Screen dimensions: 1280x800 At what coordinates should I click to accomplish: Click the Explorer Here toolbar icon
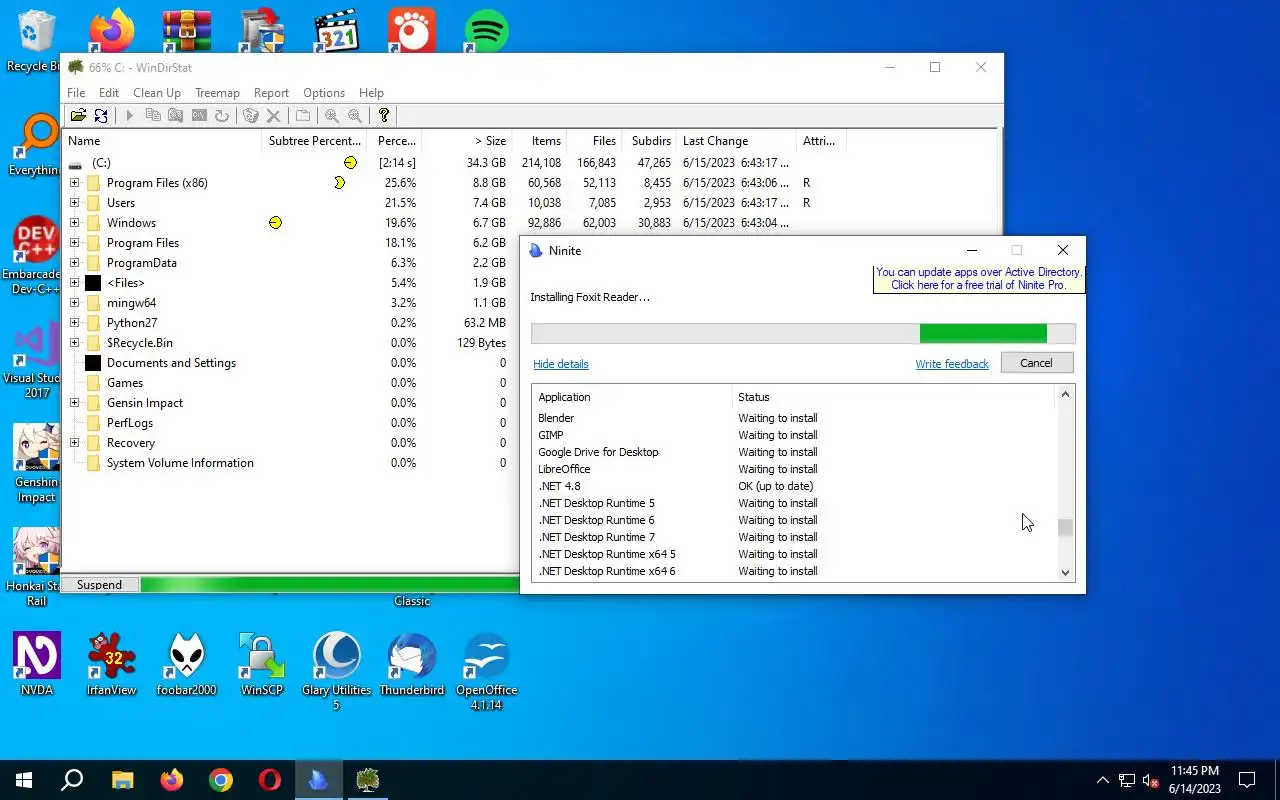[x=176, y=116]
